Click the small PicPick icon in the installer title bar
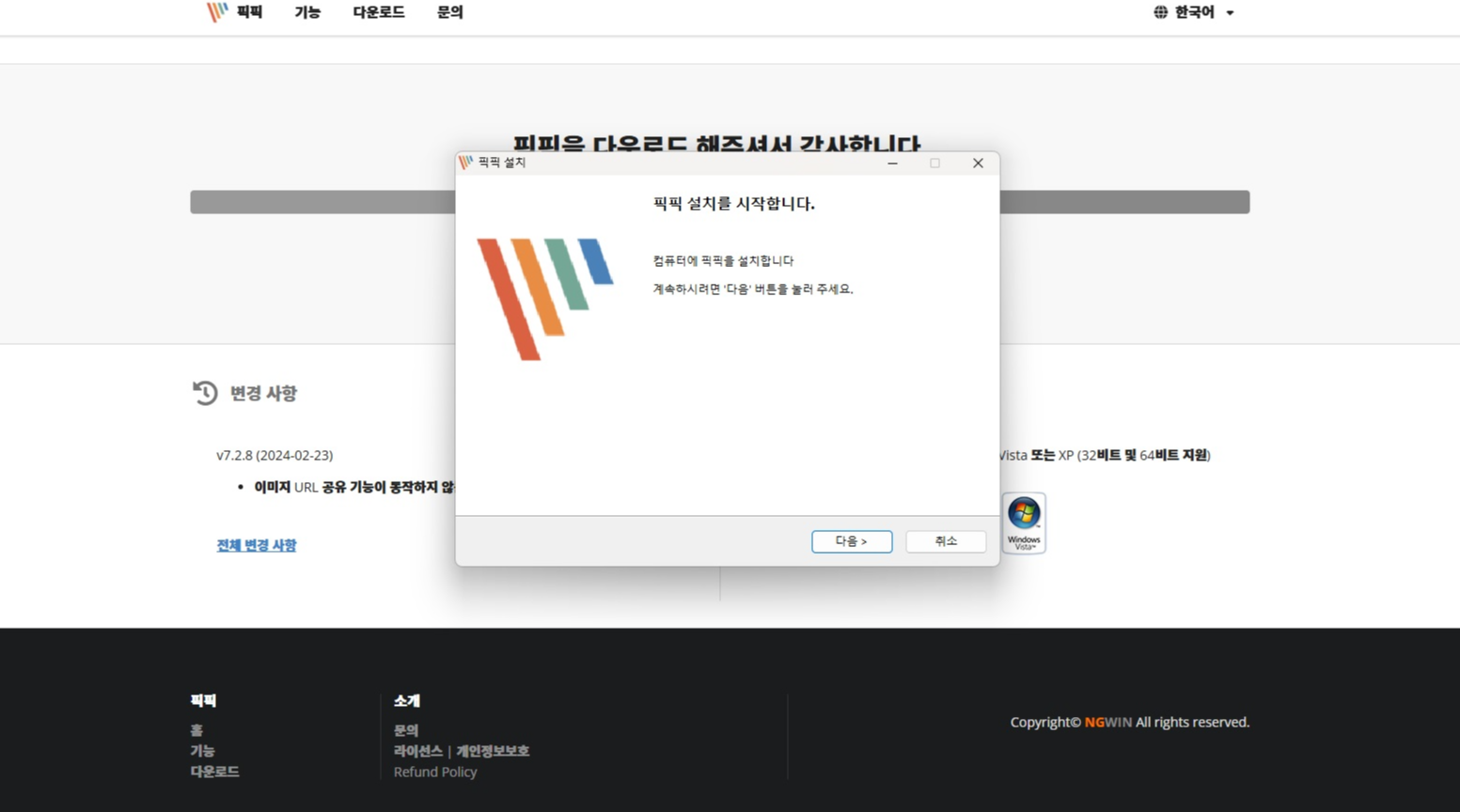The width and height of the screenshot is (1460, 812). click(466, 163)
